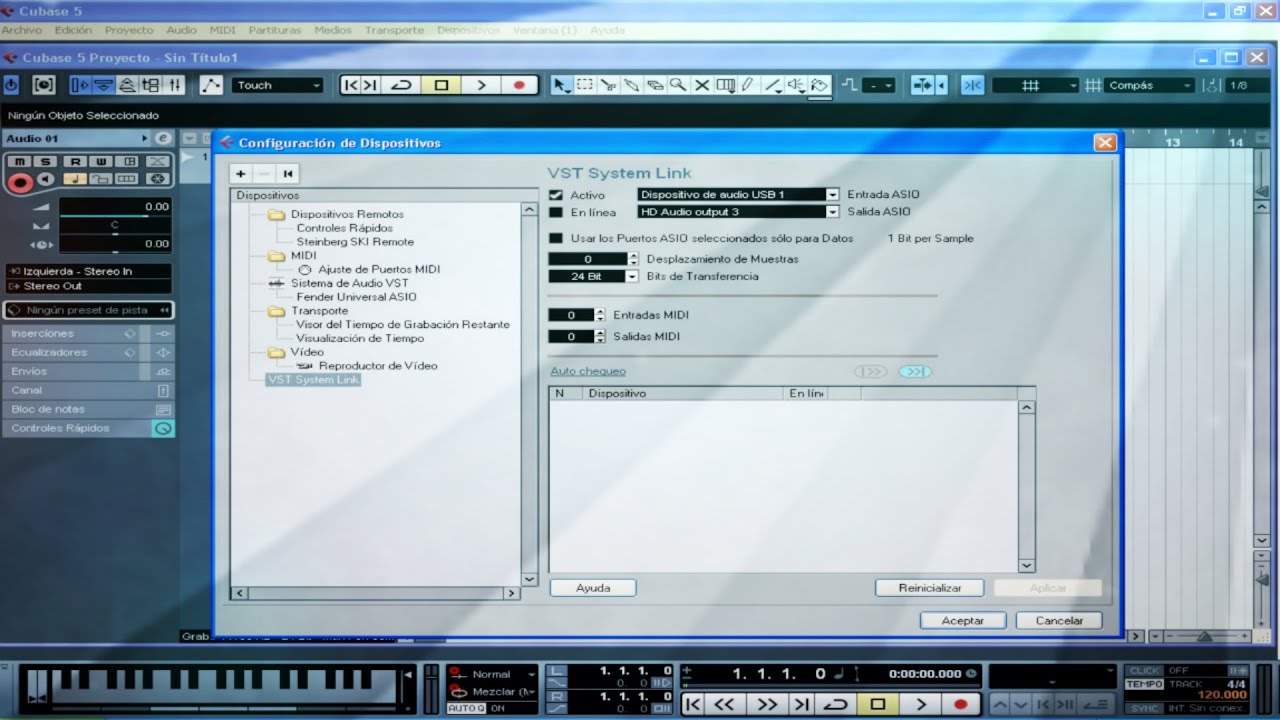
Task: Click main toolbar Stop button
Action: pyautogui.click(x=441, y=85)
